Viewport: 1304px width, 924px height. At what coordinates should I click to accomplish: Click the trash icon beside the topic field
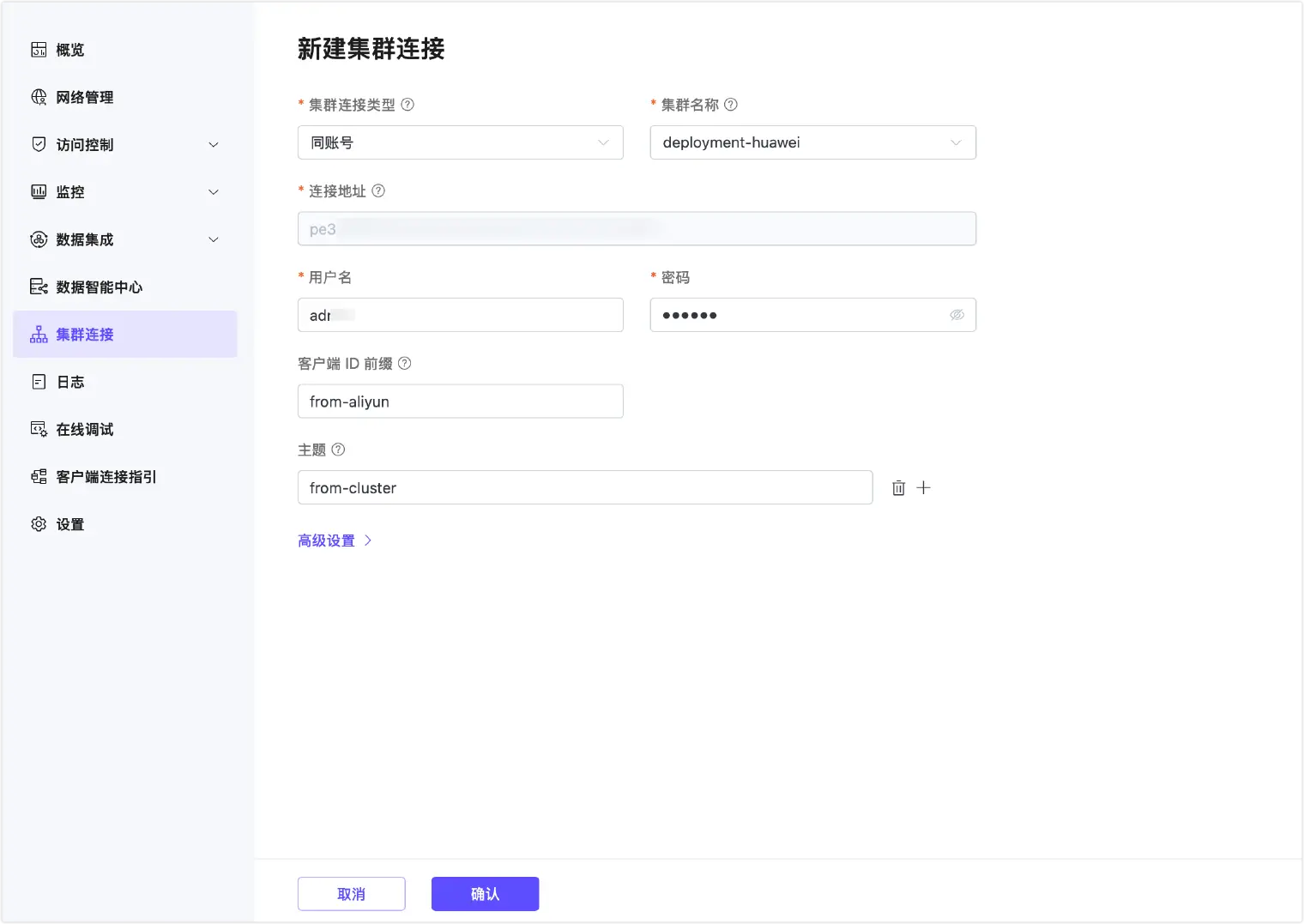[898, 488]
